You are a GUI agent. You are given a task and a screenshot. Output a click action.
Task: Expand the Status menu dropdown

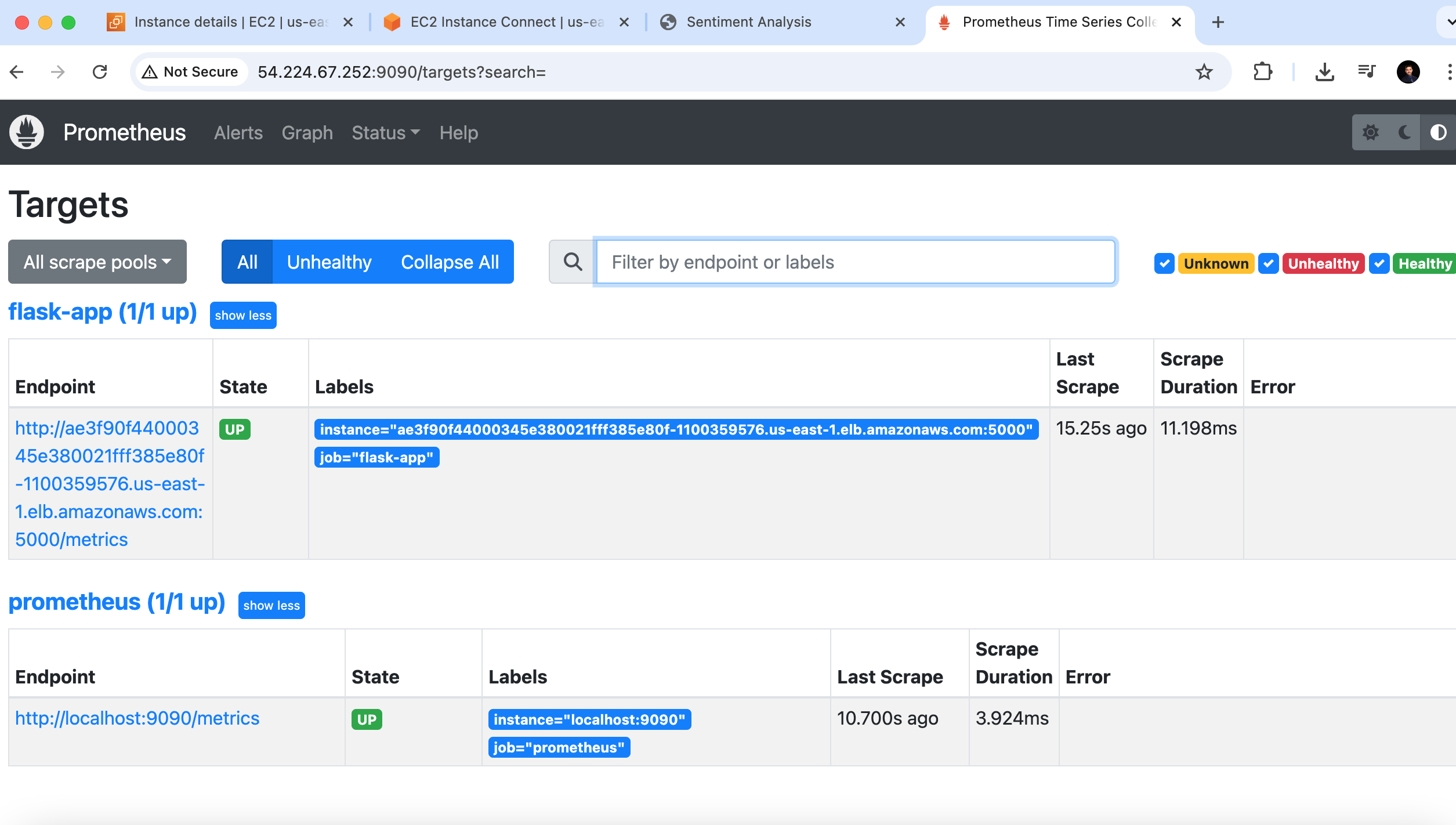tap(386, 133)
